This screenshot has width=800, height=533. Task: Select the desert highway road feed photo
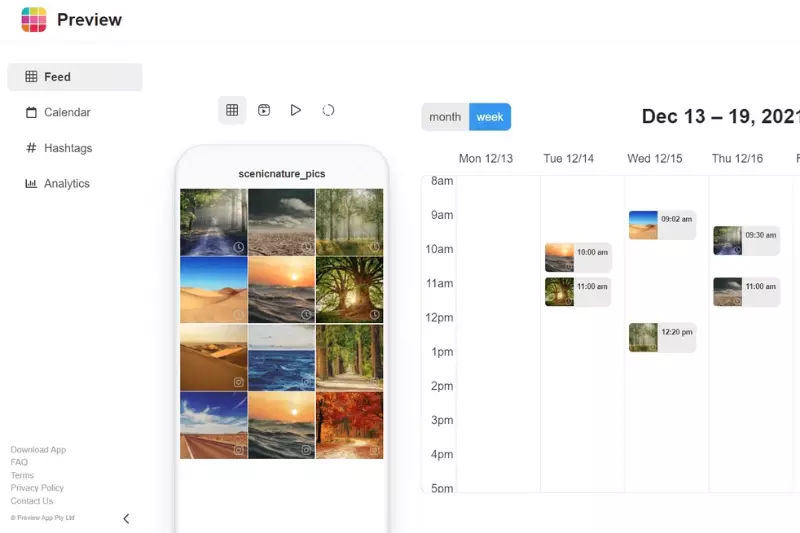214,425
